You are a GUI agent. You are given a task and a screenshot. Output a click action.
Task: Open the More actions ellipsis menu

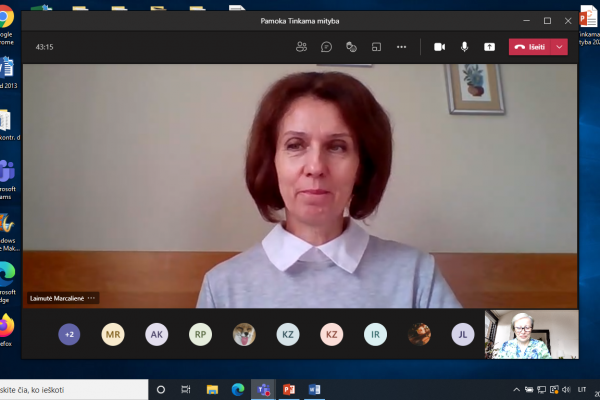click(401, 47)
